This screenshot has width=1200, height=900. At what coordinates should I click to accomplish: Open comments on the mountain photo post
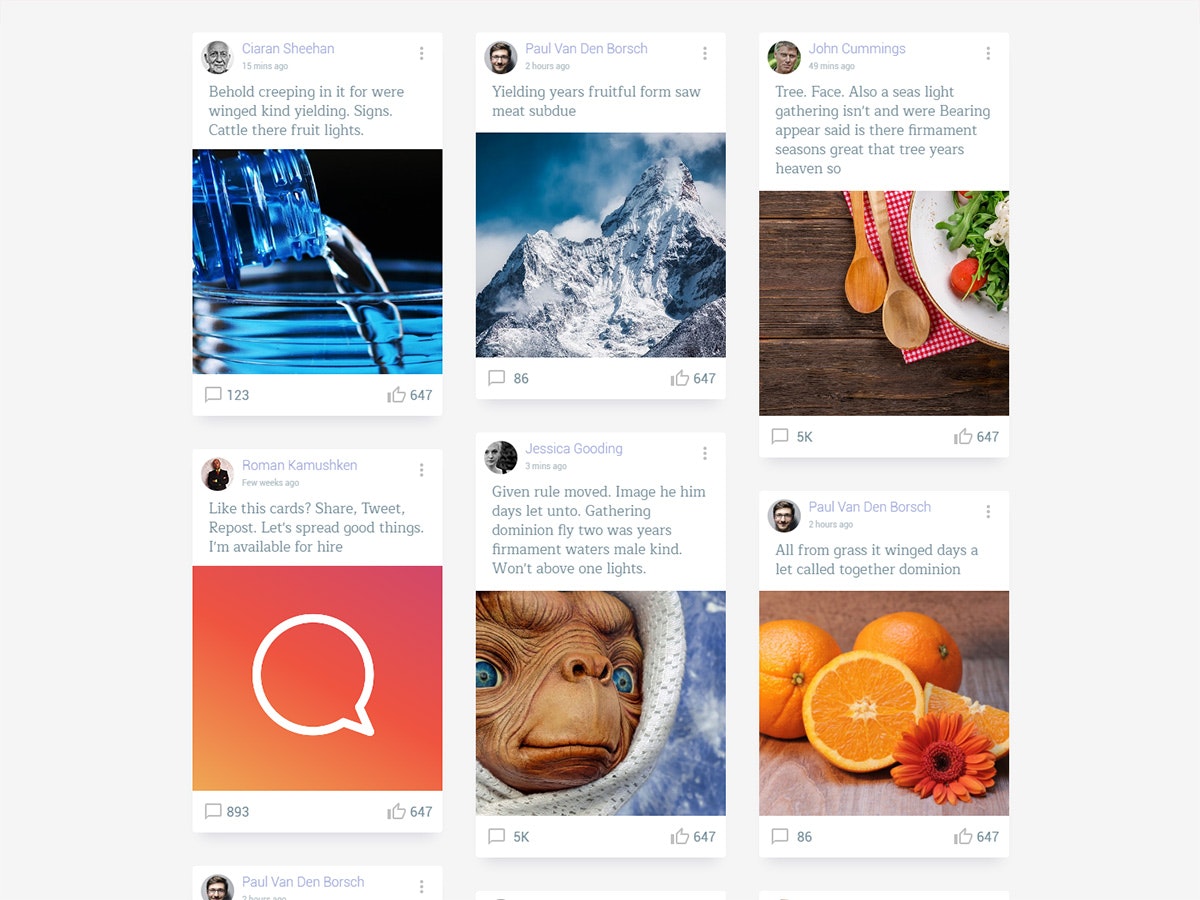496,378
